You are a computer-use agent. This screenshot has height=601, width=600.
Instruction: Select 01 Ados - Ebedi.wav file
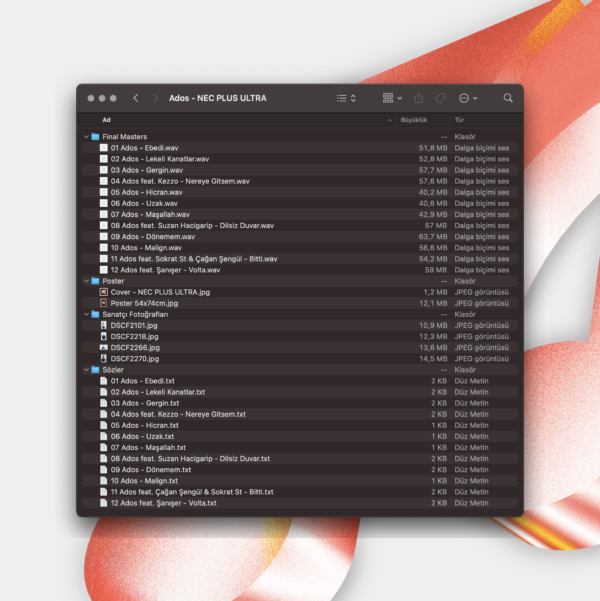coord(144,148)
